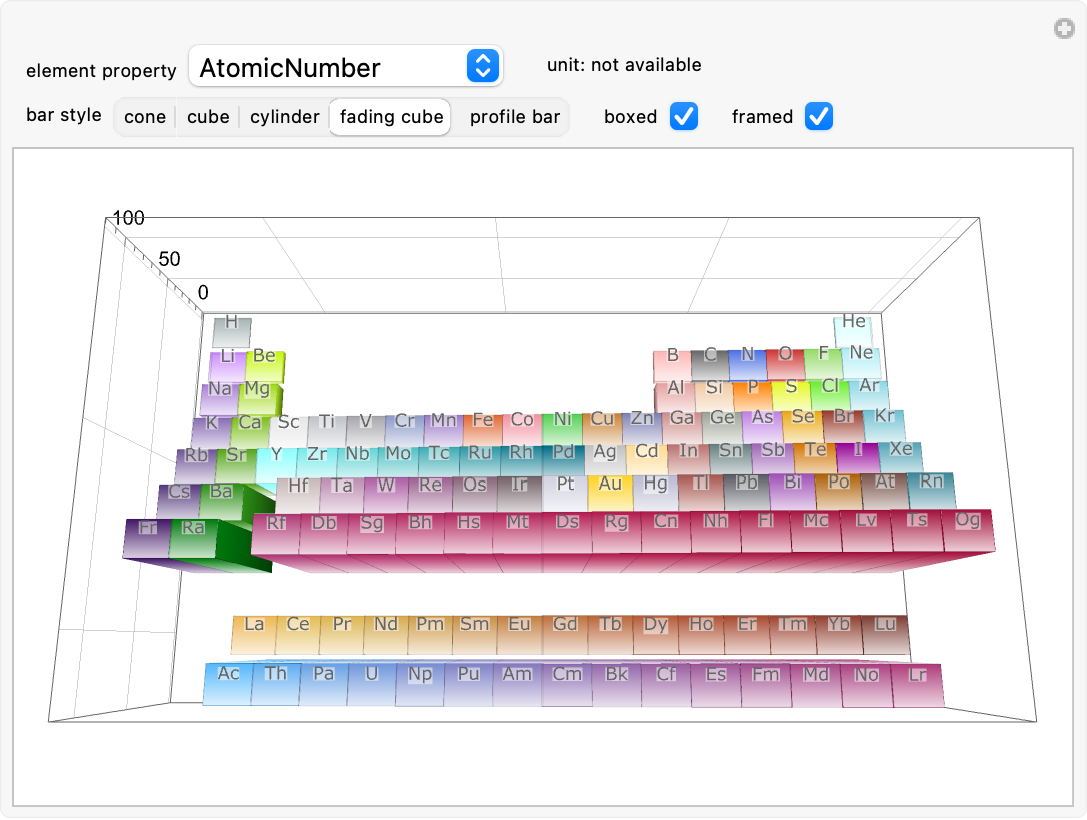This screenshot has width=1087, height=820.
Task: Toggle the framed checkbox
Action: pos(819,117)
